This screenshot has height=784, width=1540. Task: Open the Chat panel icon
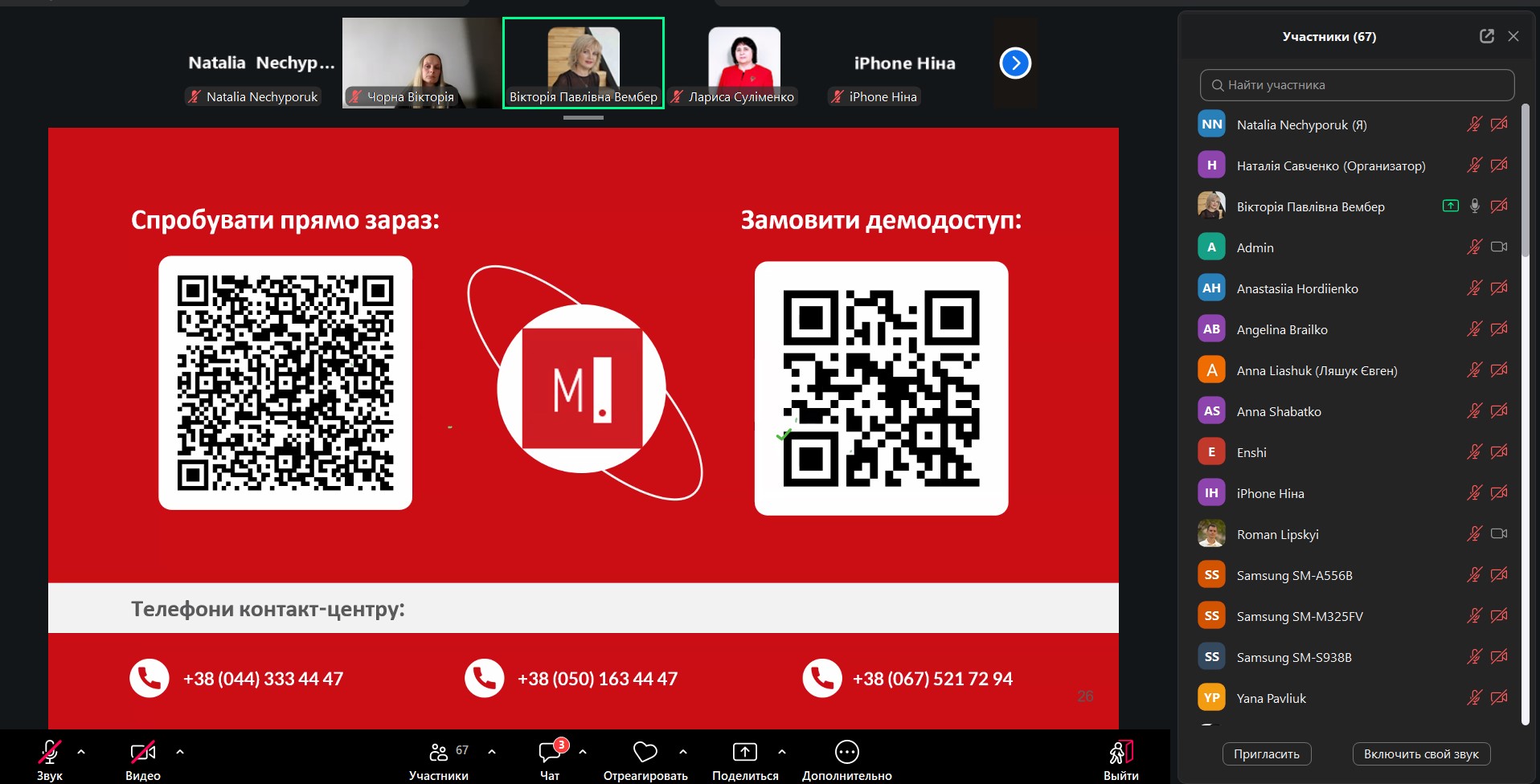551,753
